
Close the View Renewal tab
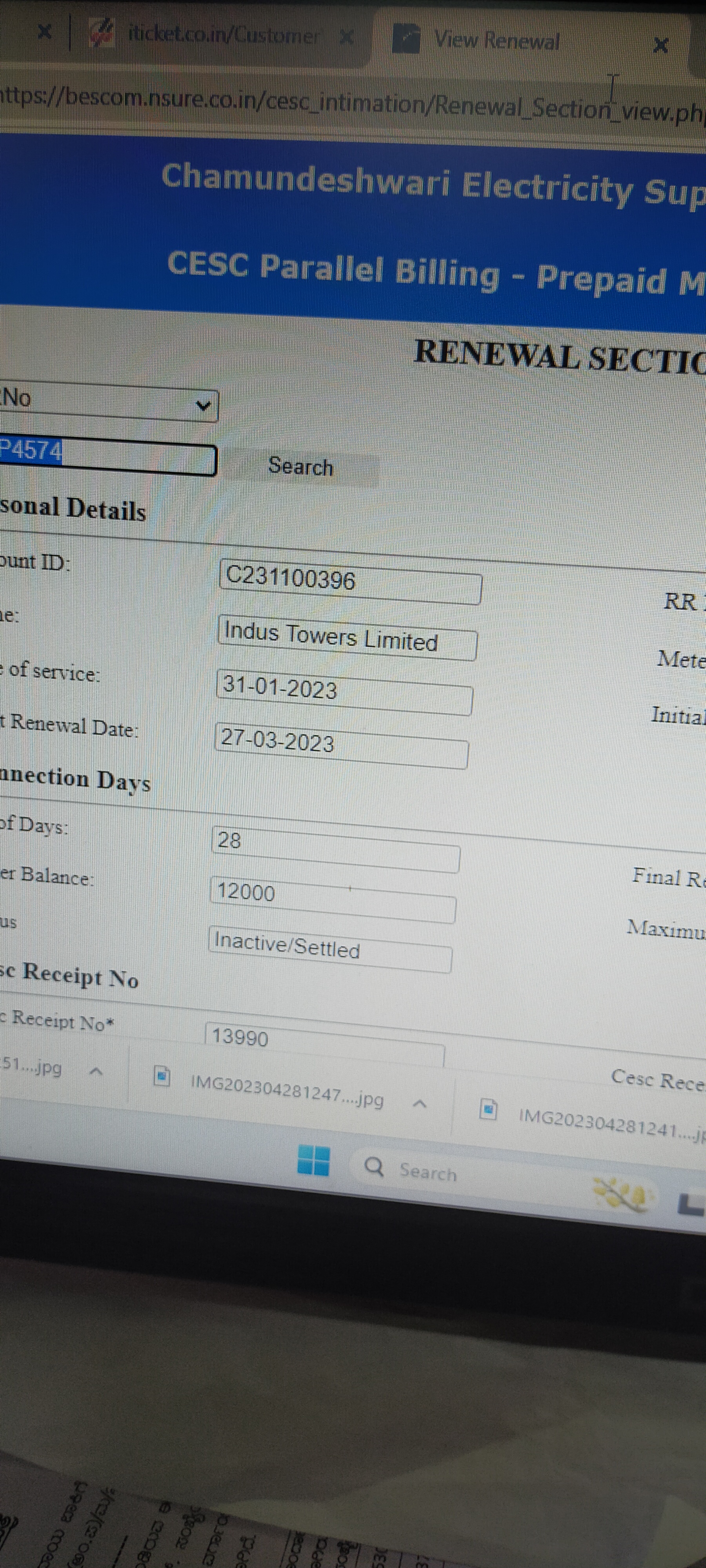[661, 45]
